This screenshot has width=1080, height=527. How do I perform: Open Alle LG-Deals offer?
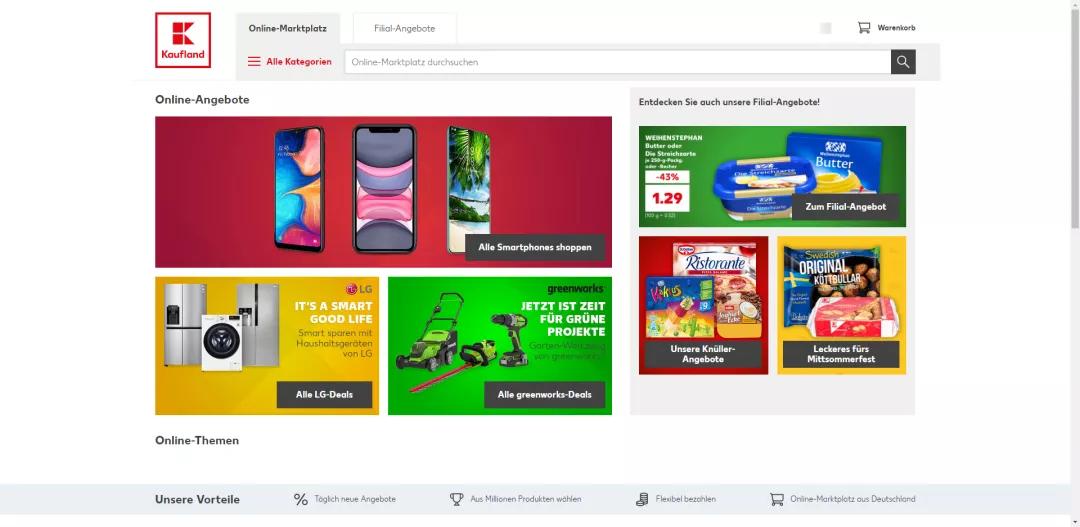[324, 395]
